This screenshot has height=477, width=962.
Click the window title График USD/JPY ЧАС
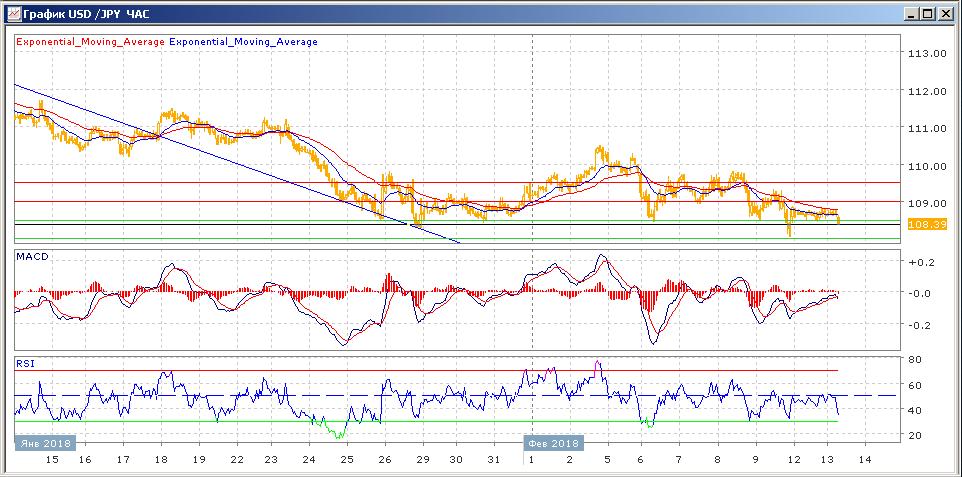click(92, 14)
